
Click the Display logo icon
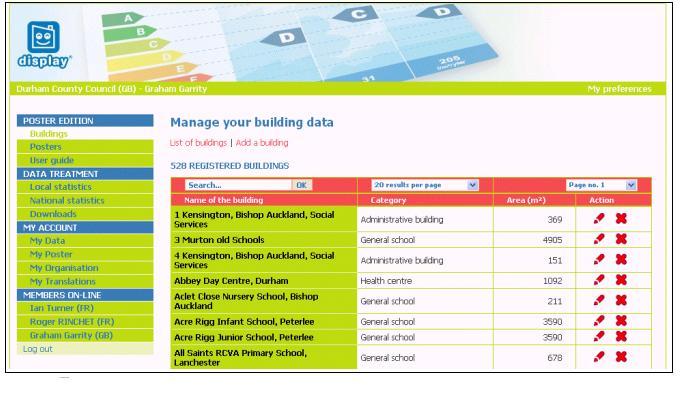44,45
